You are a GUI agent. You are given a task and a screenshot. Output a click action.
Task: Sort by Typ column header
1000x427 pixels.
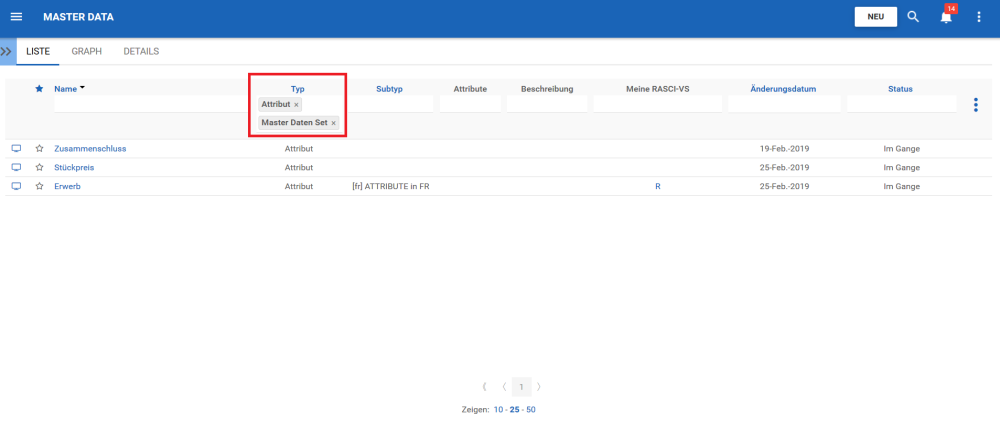298,89
